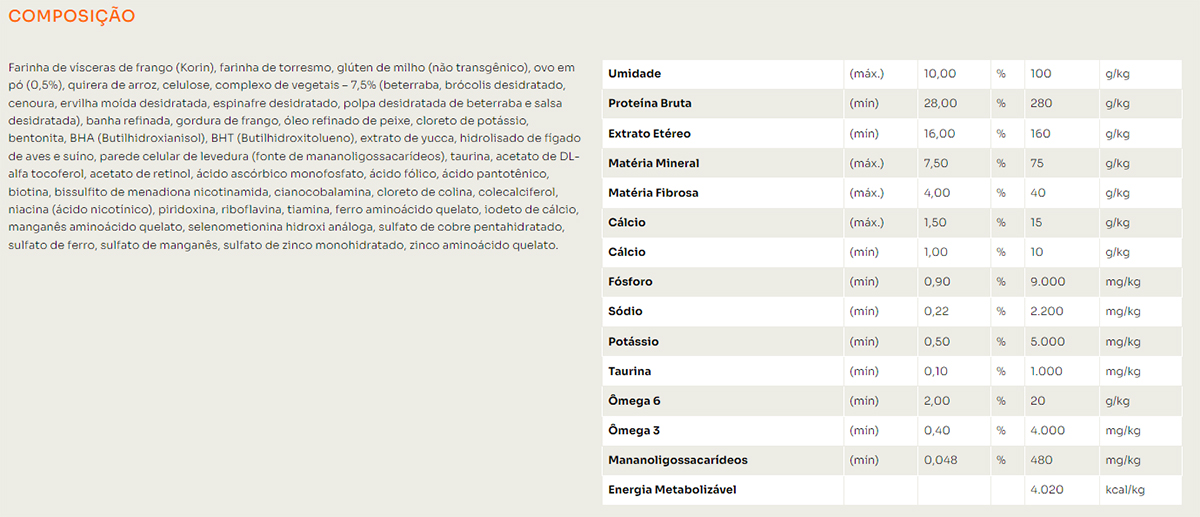Select the "0,048" percentage value

point(940,460)
